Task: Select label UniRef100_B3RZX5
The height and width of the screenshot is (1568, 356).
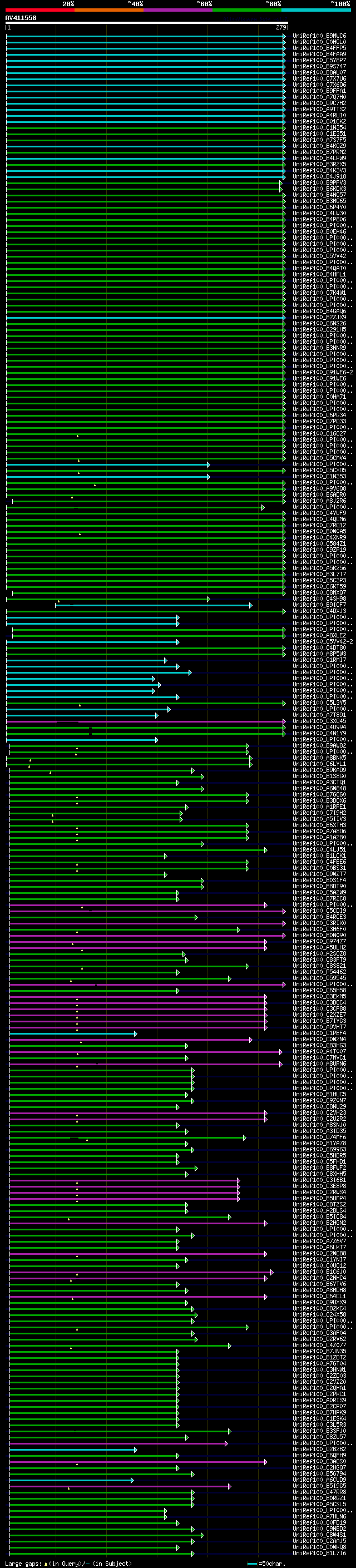Action: [x=319, y=164]
